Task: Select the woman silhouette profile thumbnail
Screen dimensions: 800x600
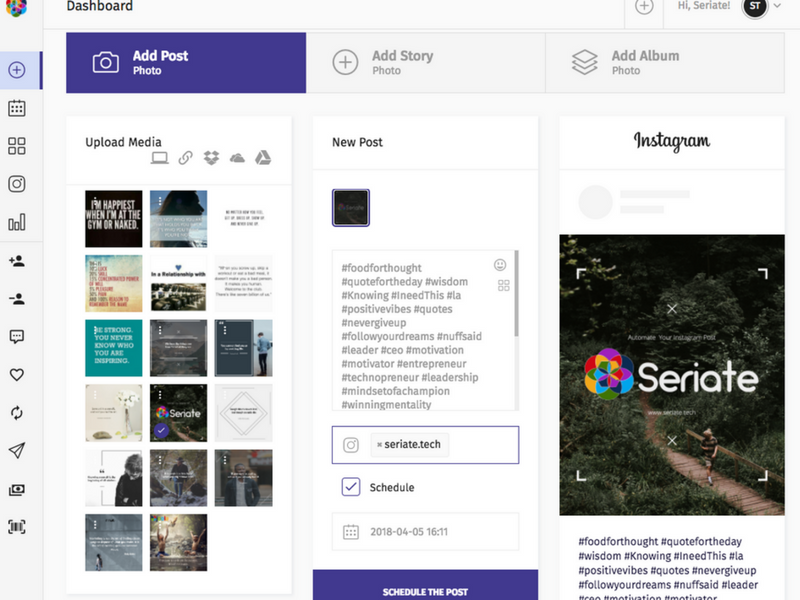Action: point(179,219)
